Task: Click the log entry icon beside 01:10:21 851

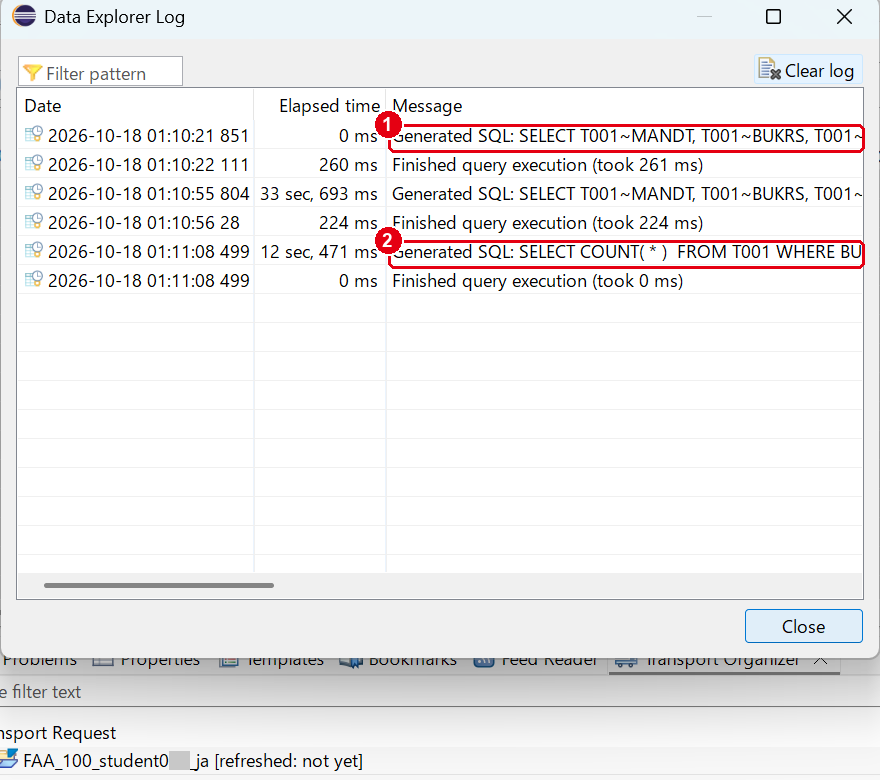Action: [x=34, y=135]
